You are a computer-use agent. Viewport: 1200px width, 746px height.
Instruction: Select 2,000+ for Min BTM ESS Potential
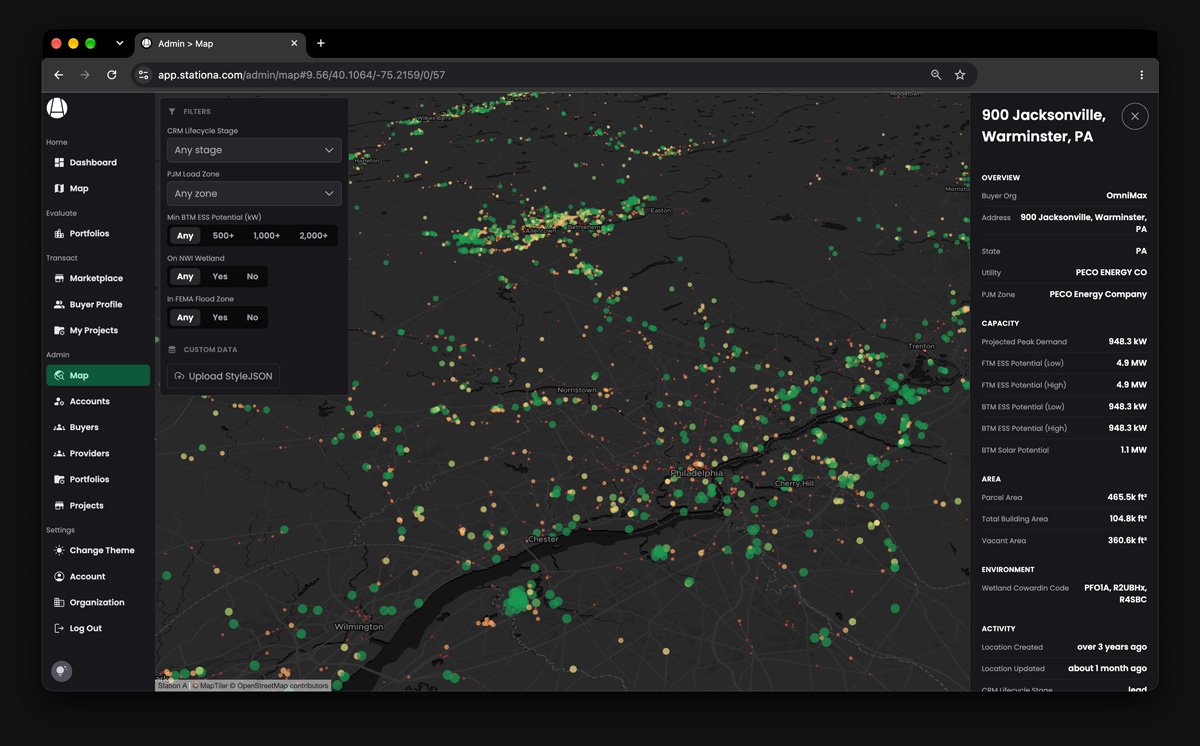(313, 235)
